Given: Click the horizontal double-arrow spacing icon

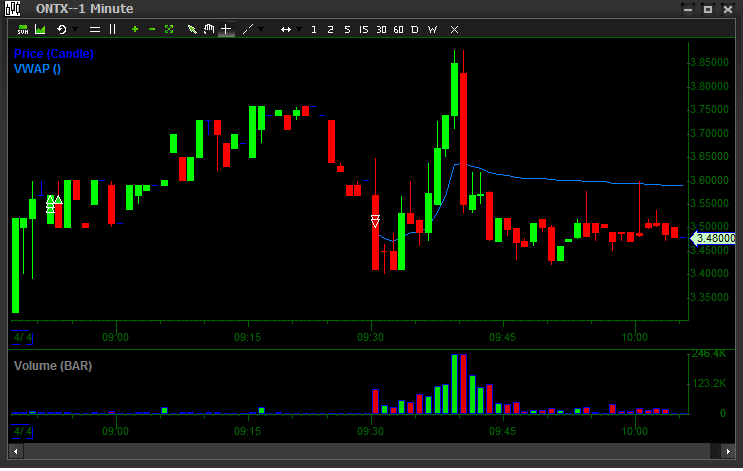Looking at the screenshot, I should (286, 29).
